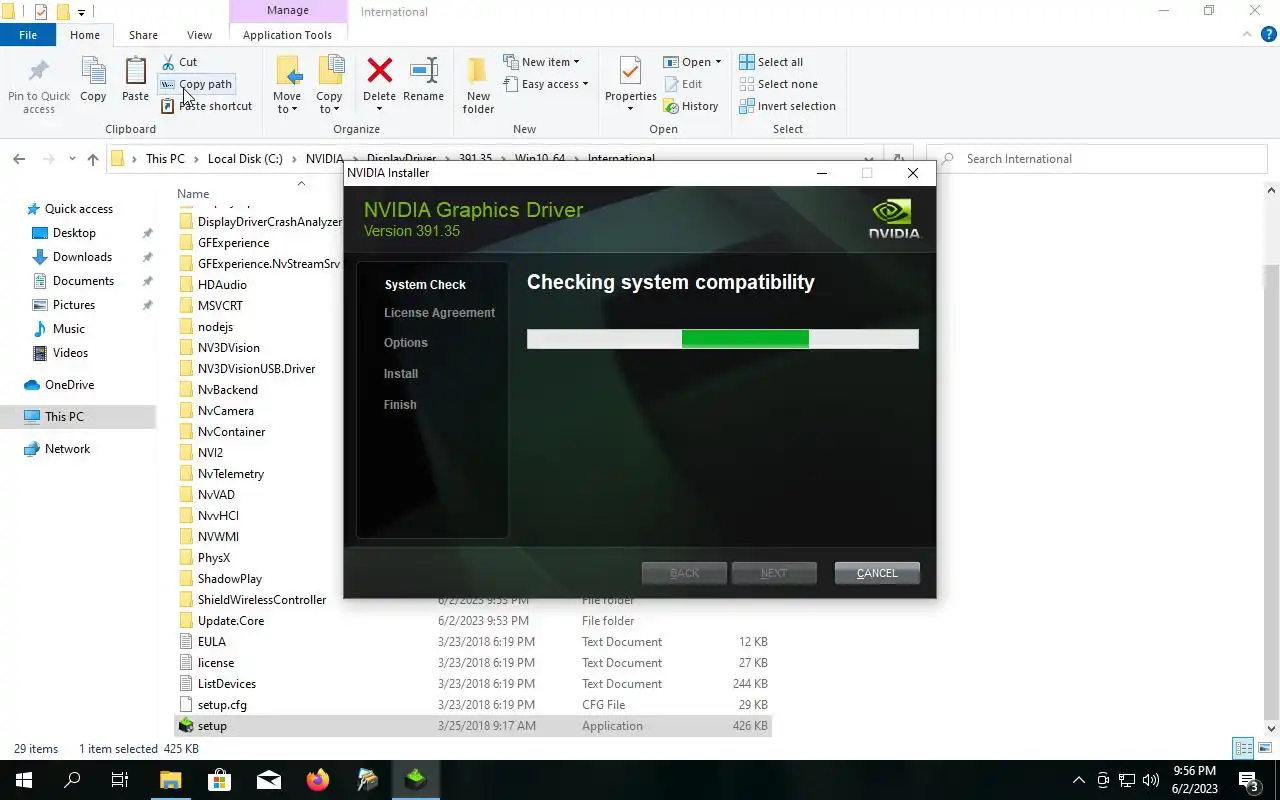Select Desktop in navigation pane
Screen dimensions: 1280x800
(74, 233)
